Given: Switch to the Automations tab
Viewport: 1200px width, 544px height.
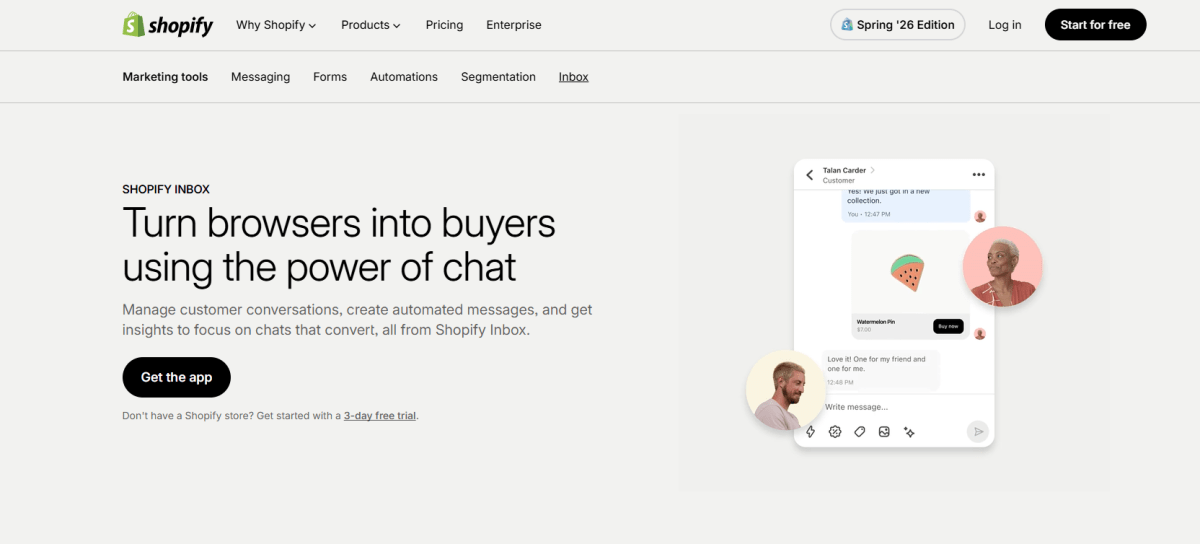Looking at the screenshot, I should pos(404,77).
